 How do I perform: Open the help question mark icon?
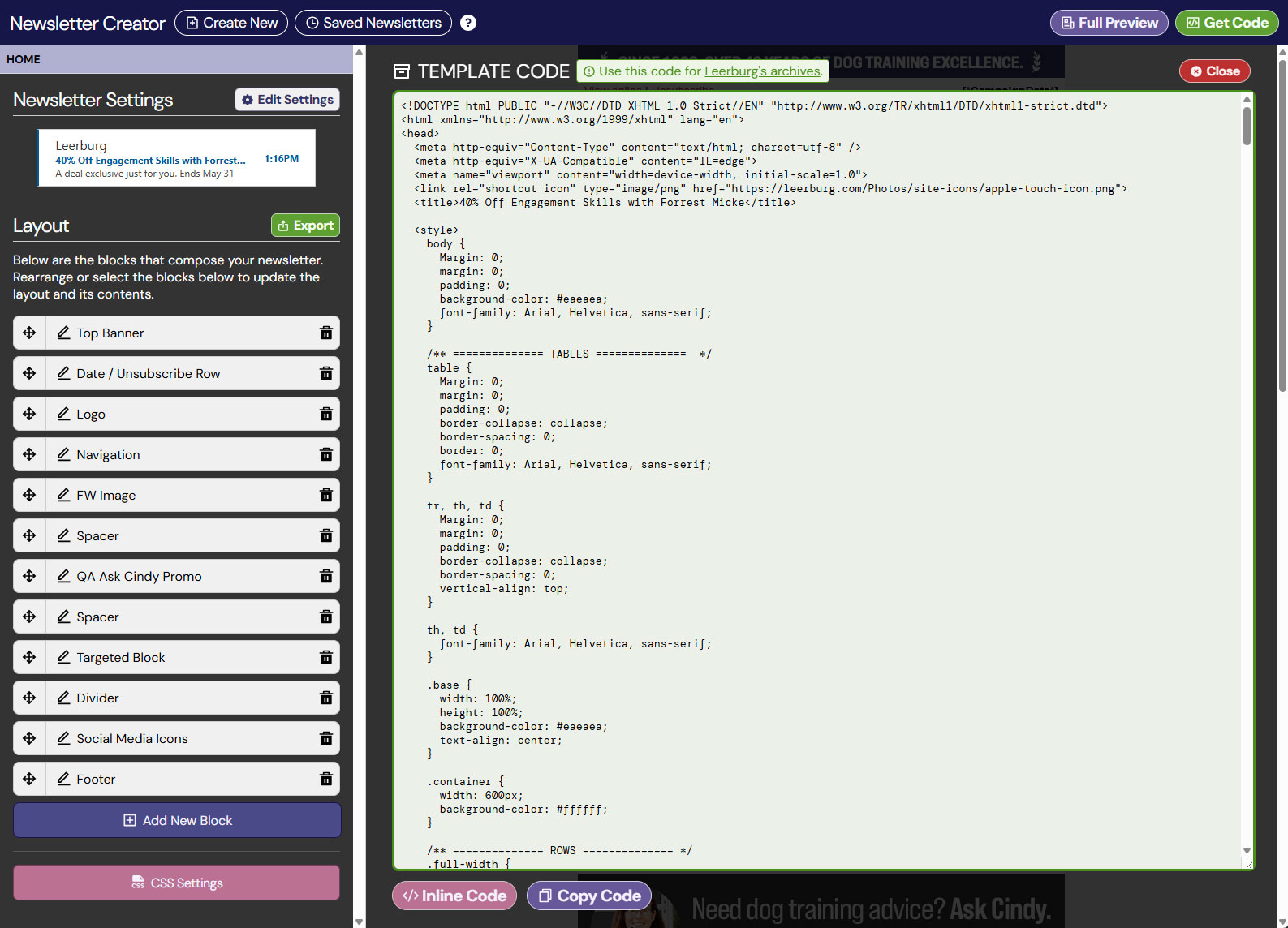468,23
